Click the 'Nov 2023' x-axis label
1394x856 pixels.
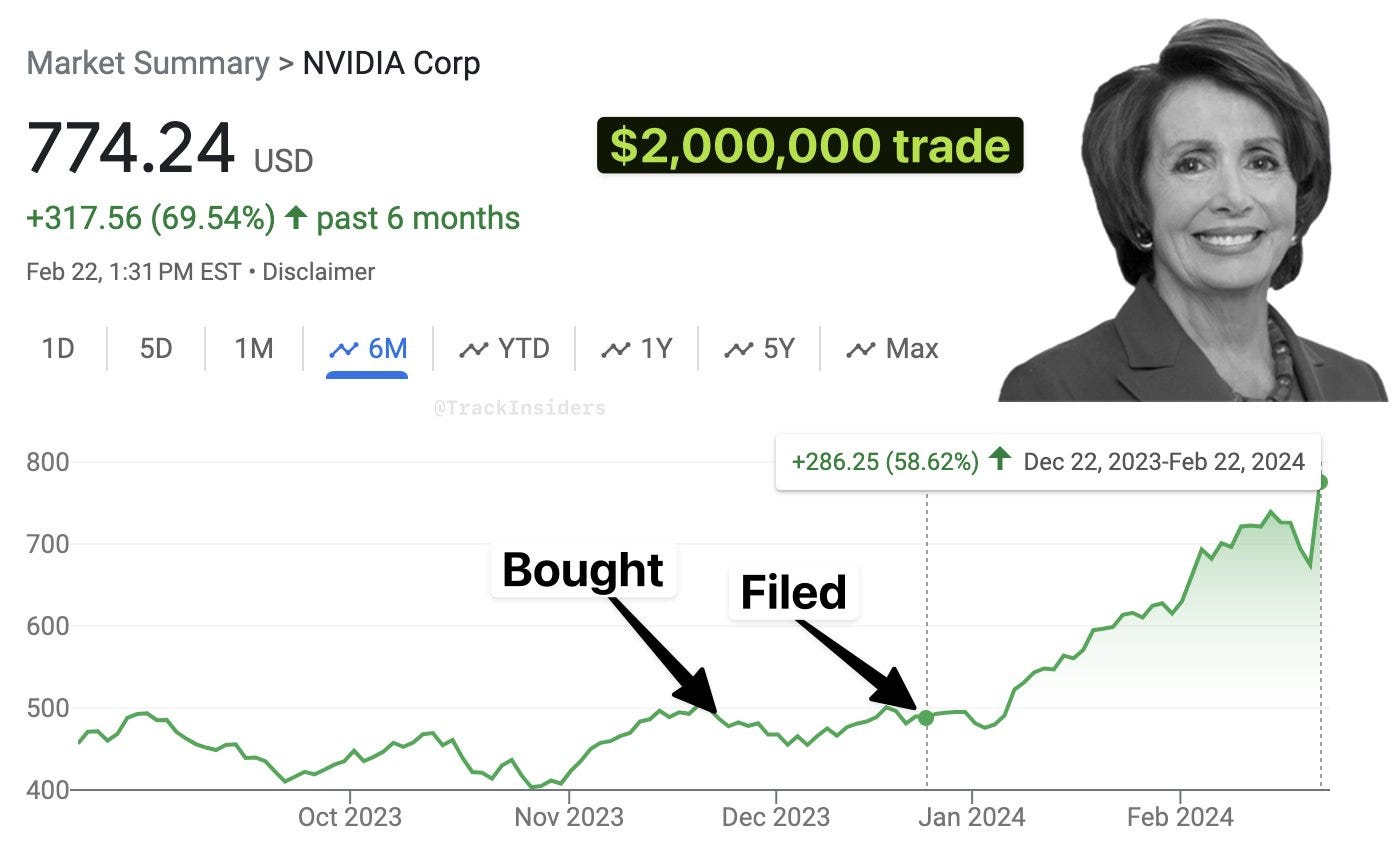click(x=569, y=817)
